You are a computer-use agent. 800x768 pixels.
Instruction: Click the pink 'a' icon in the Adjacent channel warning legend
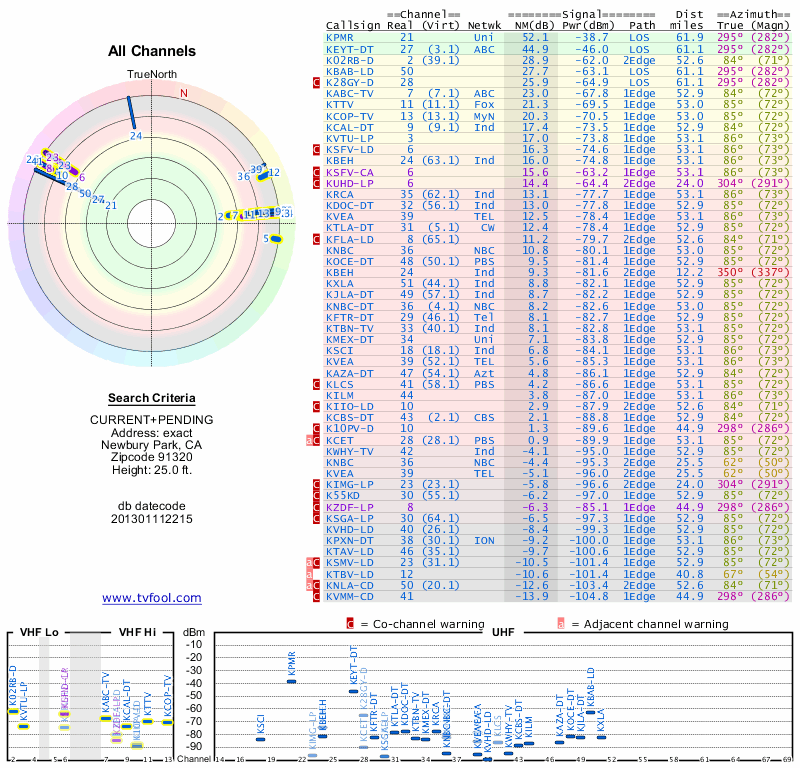click(x=561, y=624)
